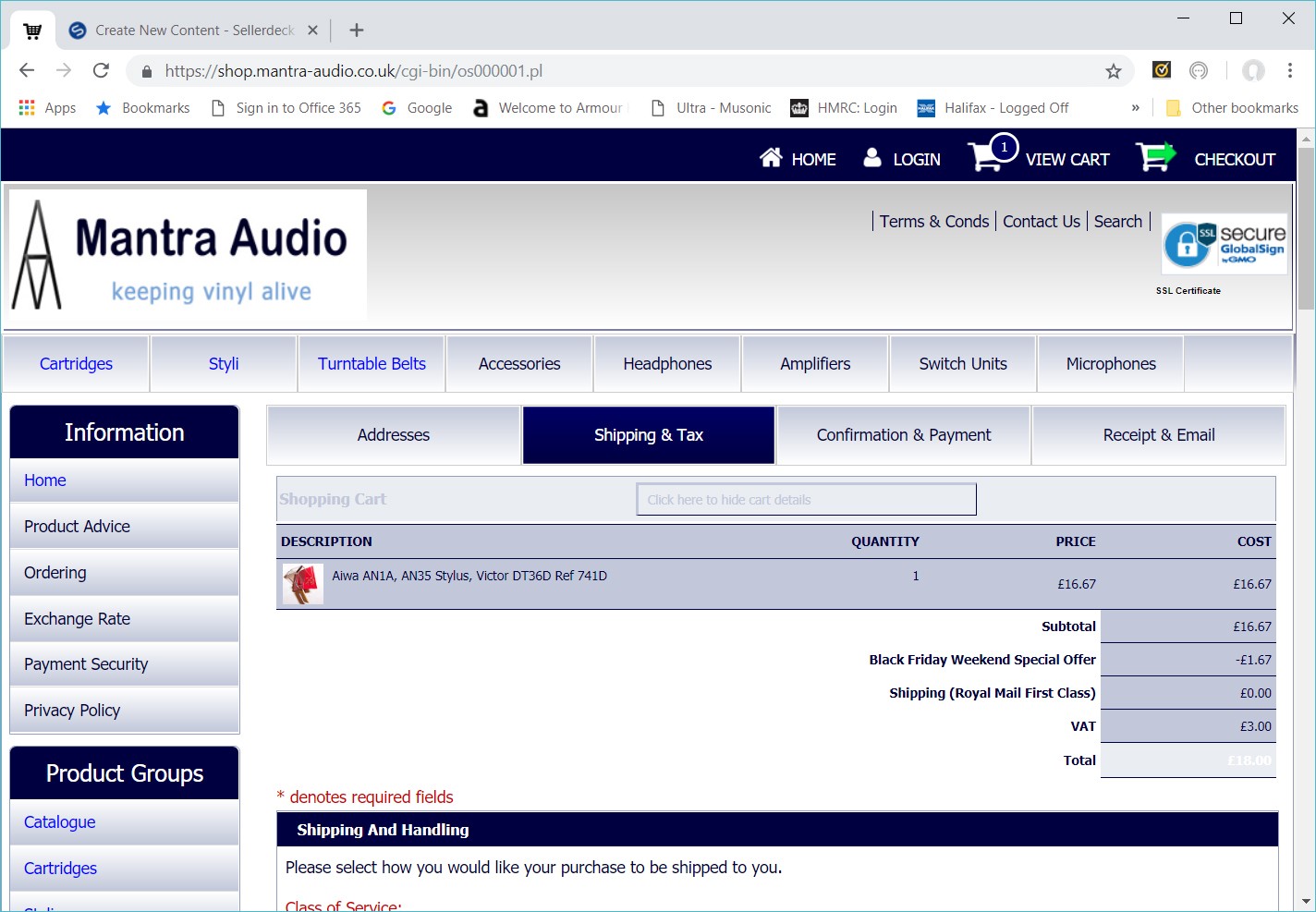Open a new browser tab
This screenshot has height=912, width=1316.
(357, 30)
